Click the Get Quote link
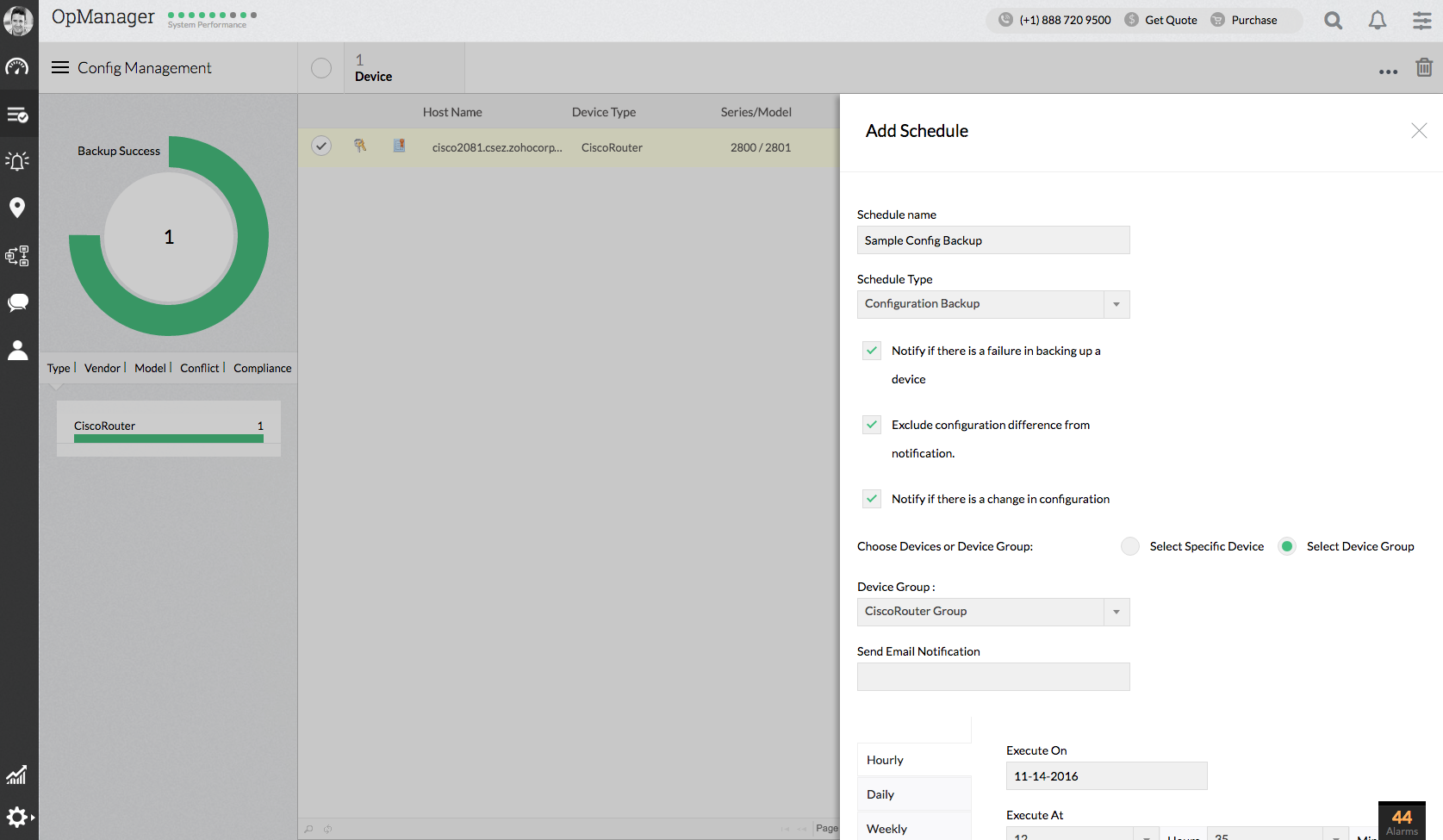 [1171, 20]
